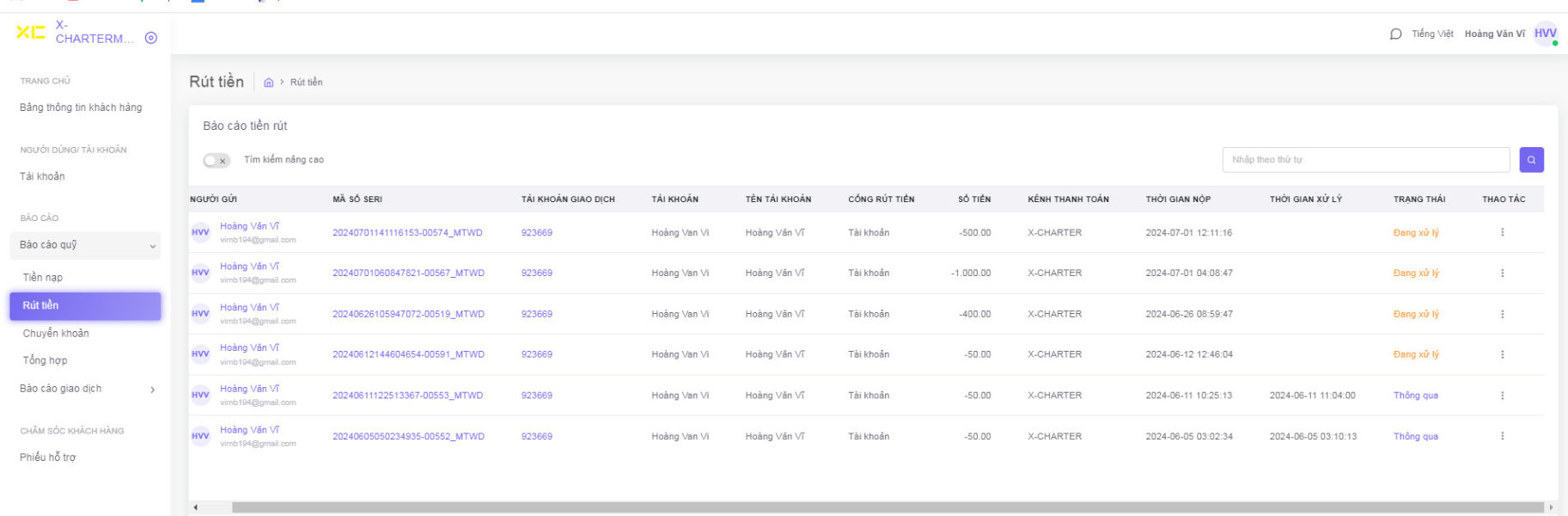1568x516 pixels.
Task: Click account number 923669 in last row
Action: (x=536, y=436)
